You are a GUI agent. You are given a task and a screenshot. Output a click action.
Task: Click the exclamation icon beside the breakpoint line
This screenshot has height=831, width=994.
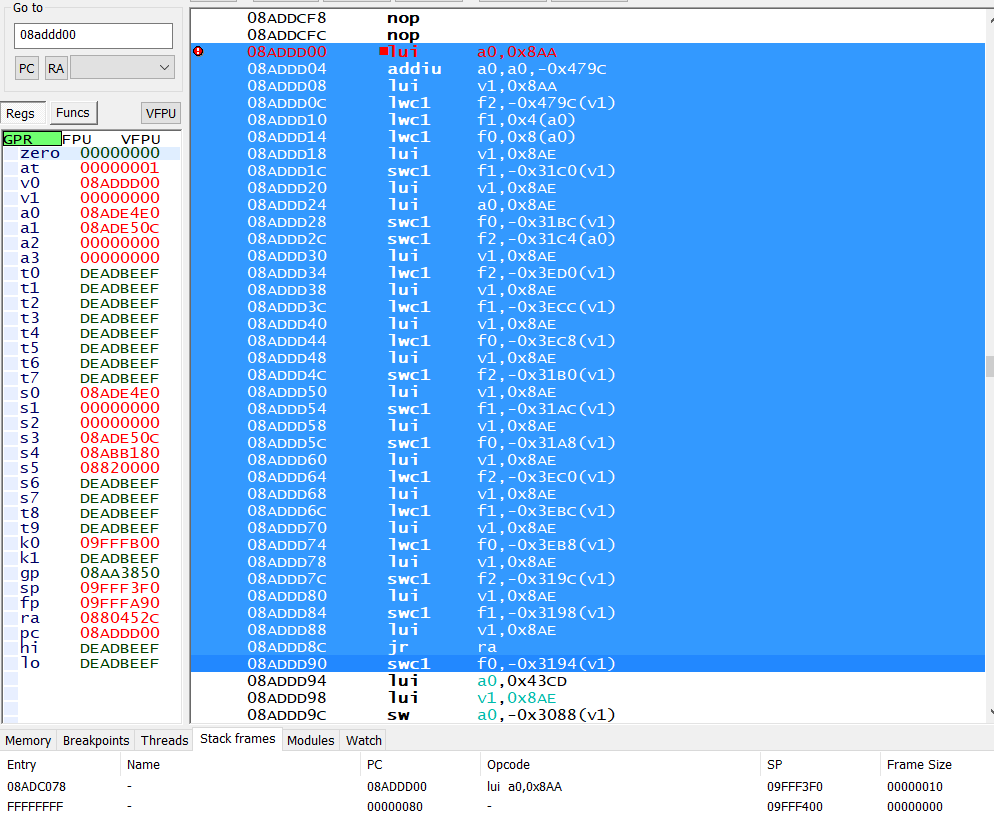[x=197, y=51]
